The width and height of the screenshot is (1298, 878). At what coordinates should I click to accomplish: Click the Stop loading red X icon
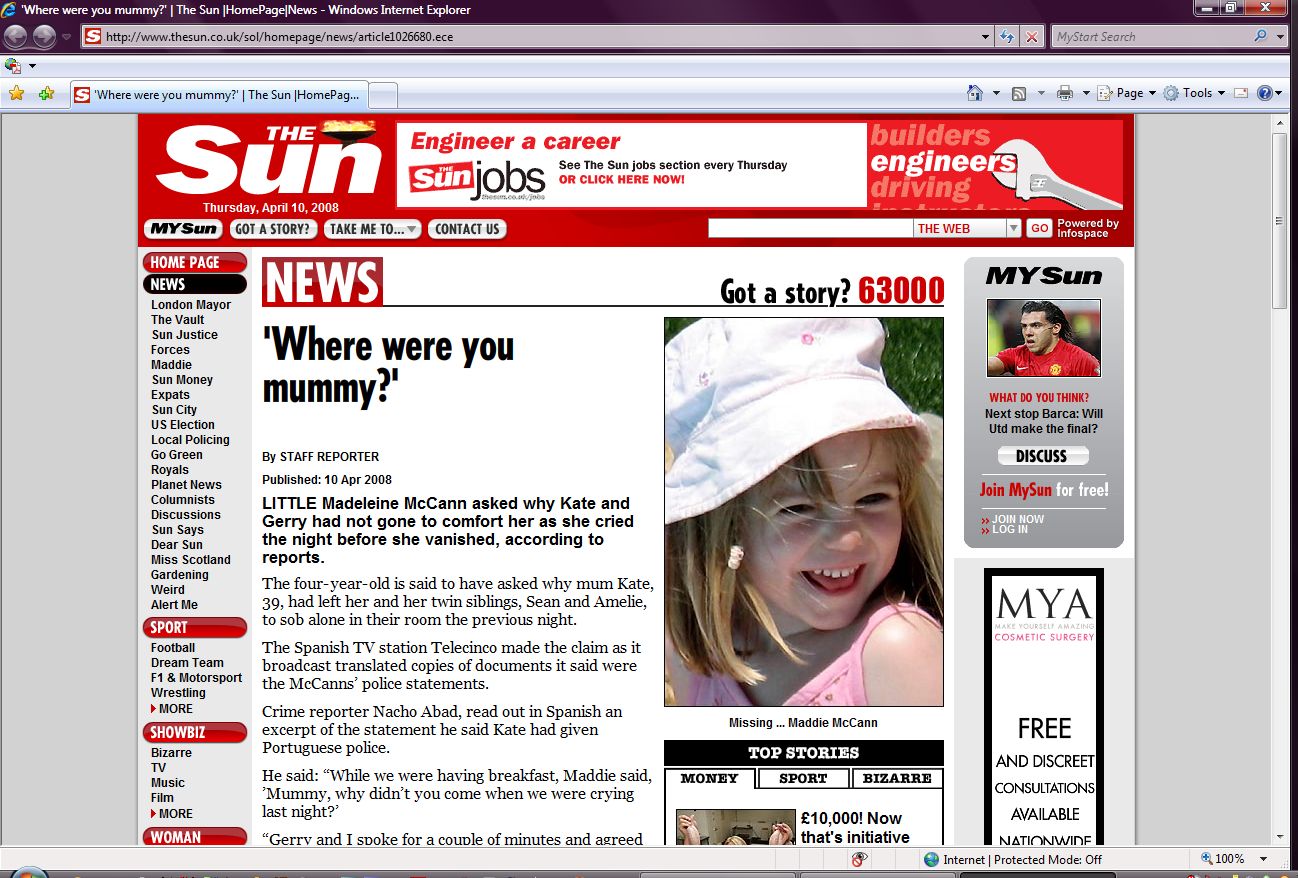point(1032,37)
